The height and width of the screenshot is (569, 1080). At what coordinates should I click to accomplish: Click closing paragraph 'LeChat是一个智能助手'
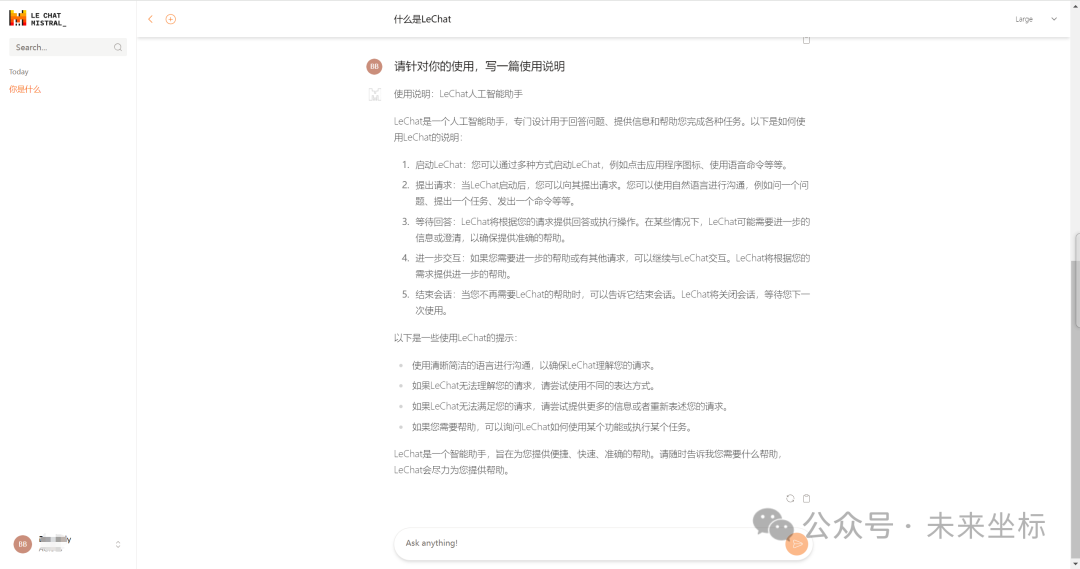pos(590,462)
